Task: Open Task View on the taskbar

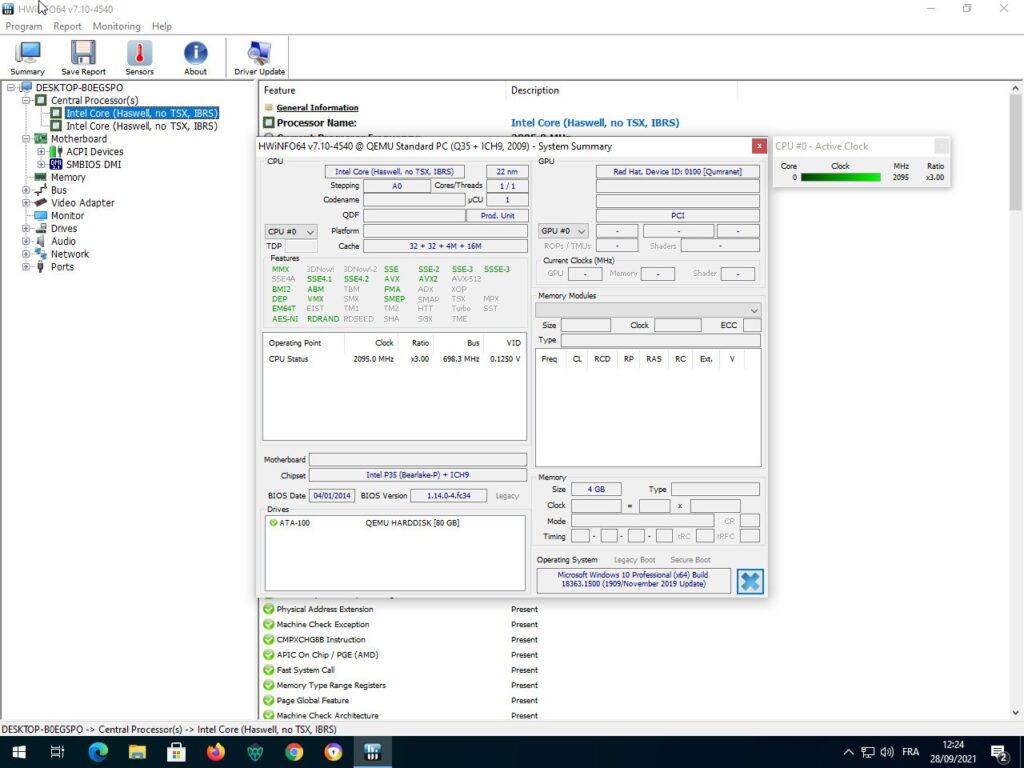Action: (x=57, y=752)
